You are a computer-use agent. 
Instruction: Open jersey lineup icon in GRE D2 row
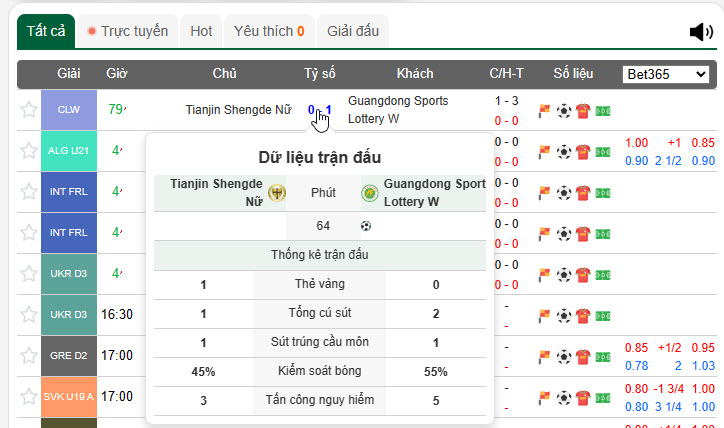[x=583, y=355]
